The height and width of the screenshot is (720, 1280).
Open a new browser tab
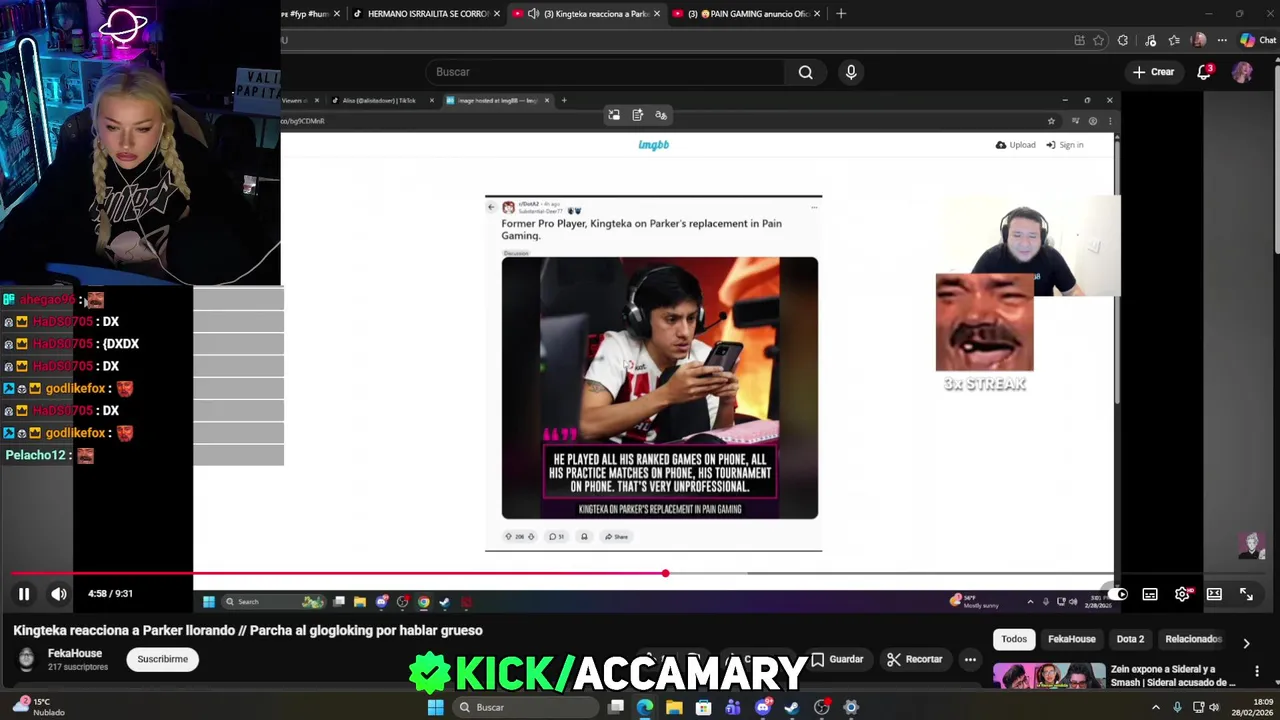pos(841,14)
